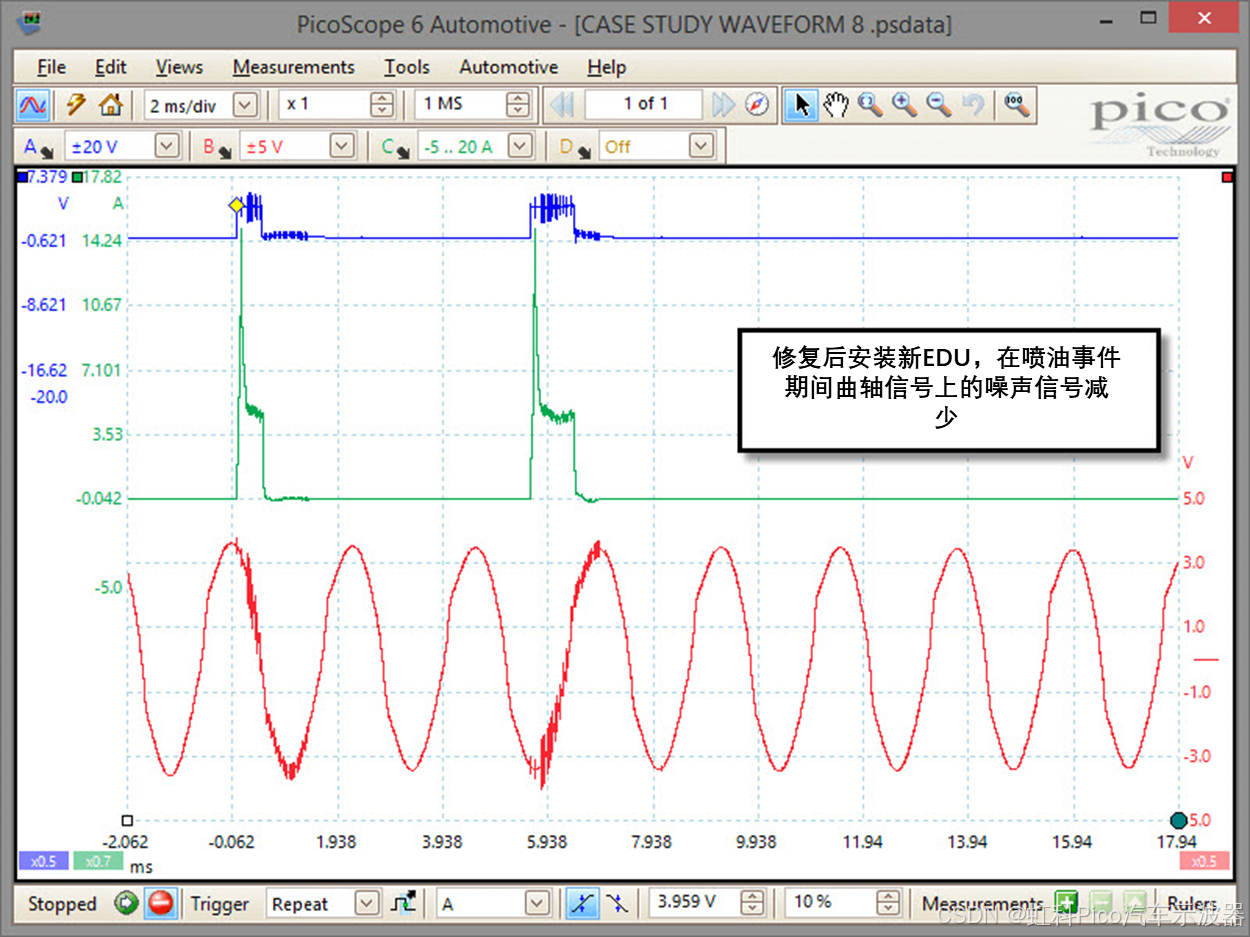Open Channel B options button
The image size is (1250, 937).
[x=216, y=147]
